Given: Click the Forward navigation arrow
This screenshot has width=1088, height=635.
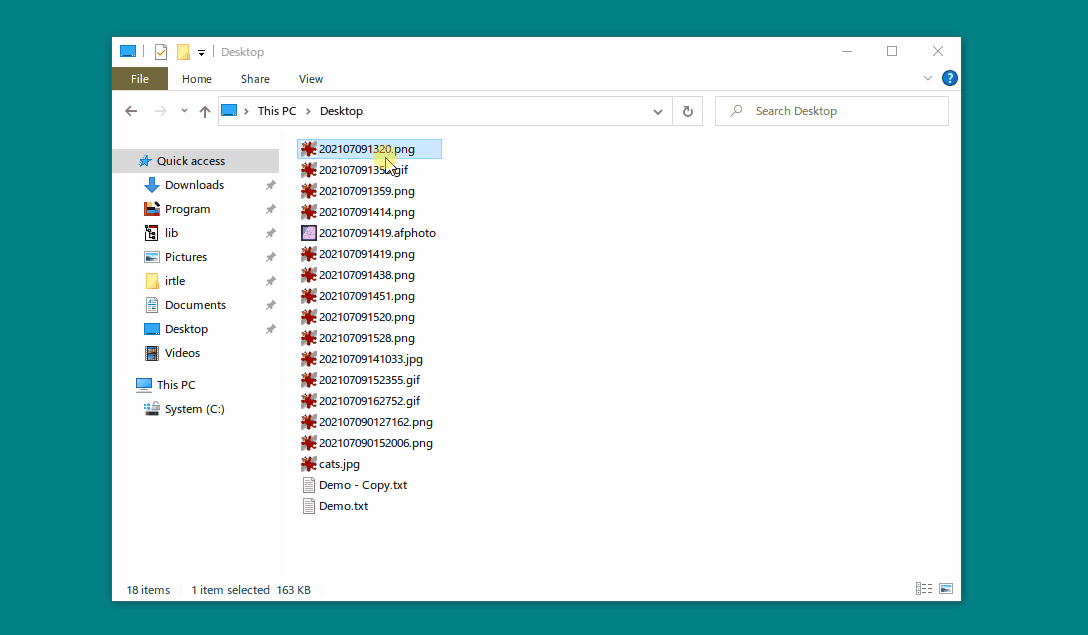Looking at the screenshot, I should point(160,111).
